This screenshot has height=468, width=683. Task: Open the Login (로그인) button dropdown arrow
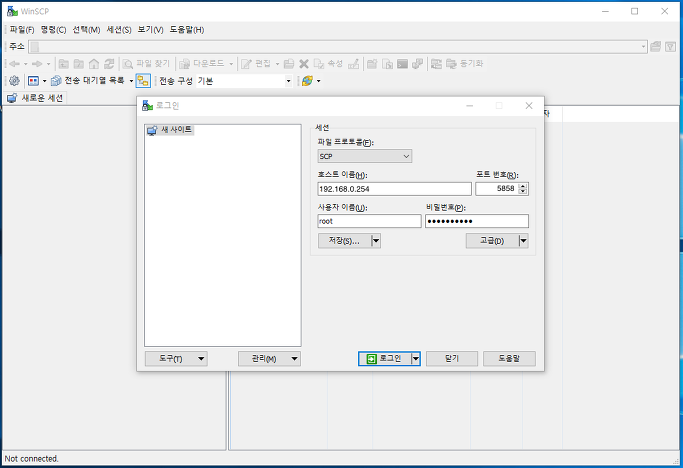pos(416,359)
